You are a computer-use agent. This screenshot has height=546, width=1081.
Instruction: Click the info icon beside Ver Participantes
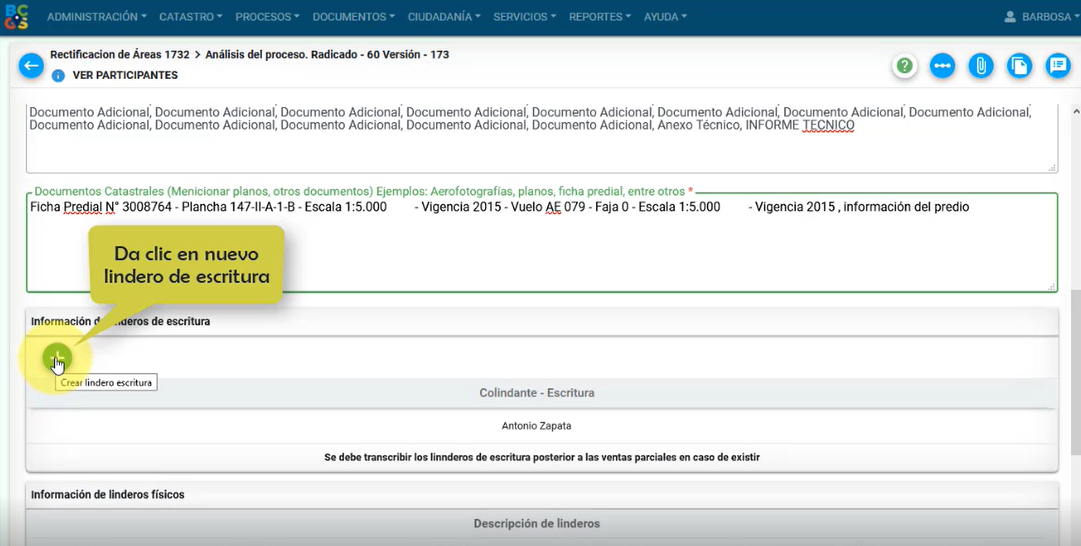coord(58,76)
